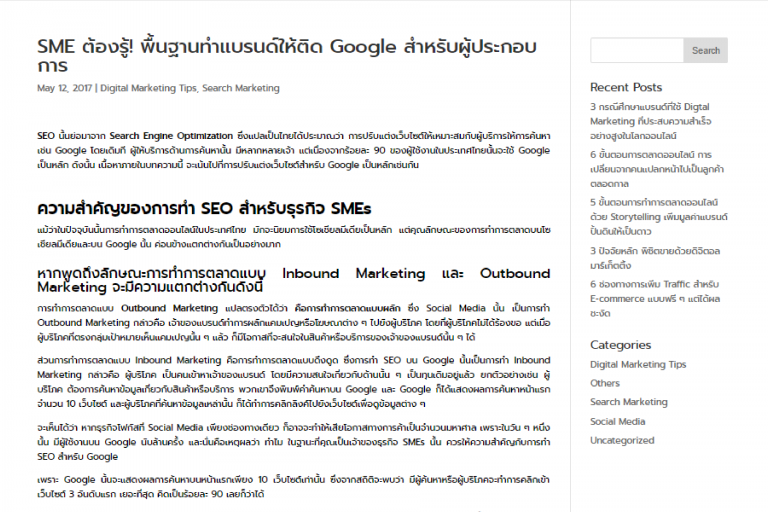The image size is (768, 512).
Task: Click bold text Search Engine Optimization
Action: [x=171, y=136]
